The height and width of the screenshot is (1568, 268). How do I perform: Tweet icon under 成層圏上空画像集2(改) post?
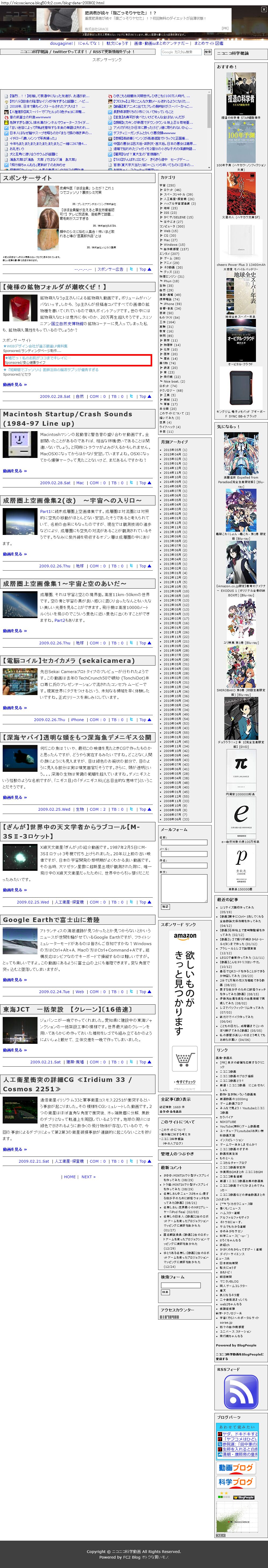click(x=131, y=566)
